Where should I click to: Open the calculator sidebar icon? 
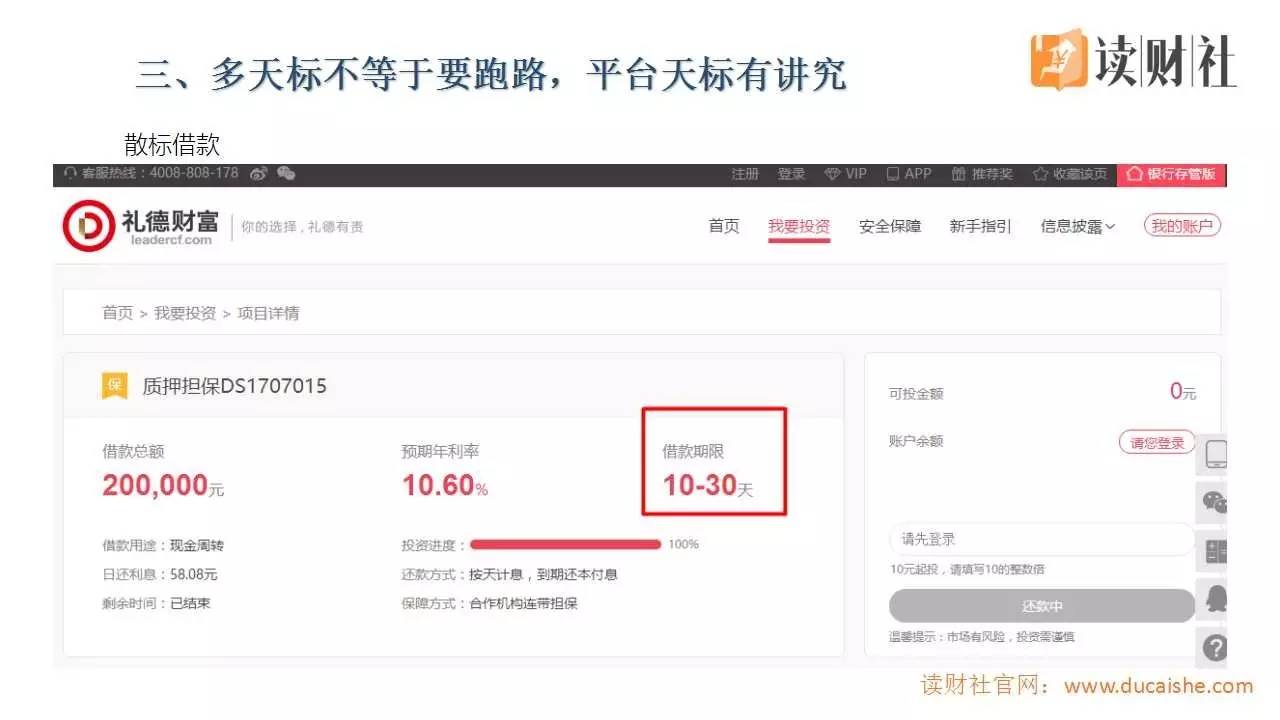[x=1215, y=551]
